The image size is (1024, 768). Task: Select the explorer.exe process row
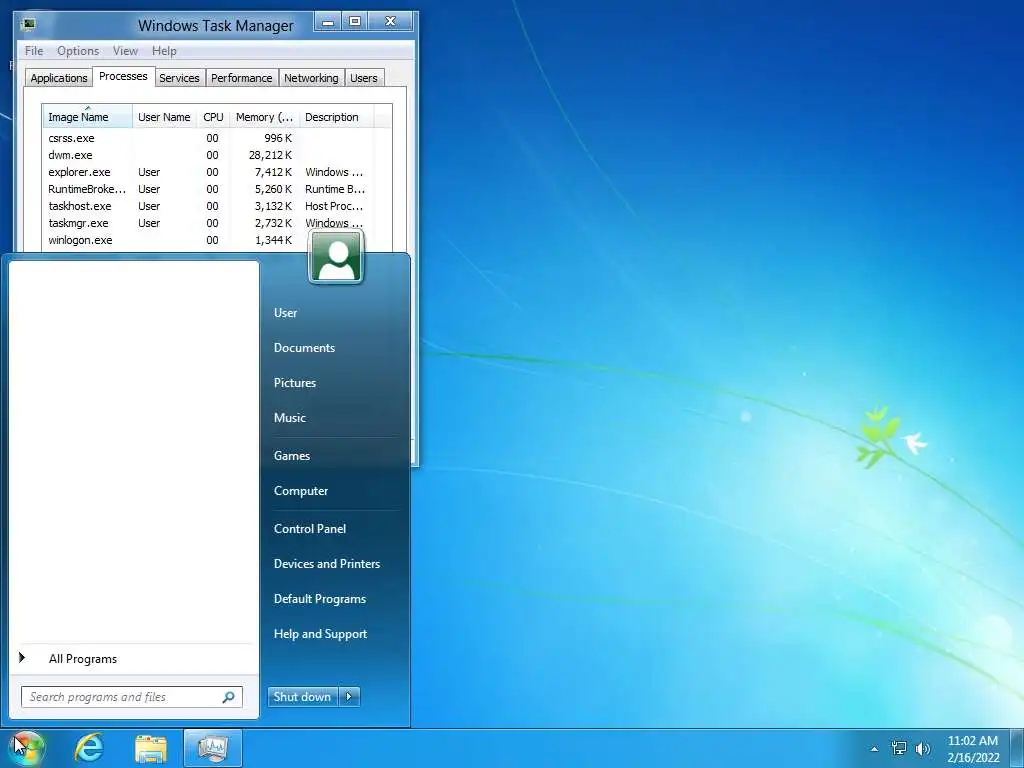click(x=217, y=172)
